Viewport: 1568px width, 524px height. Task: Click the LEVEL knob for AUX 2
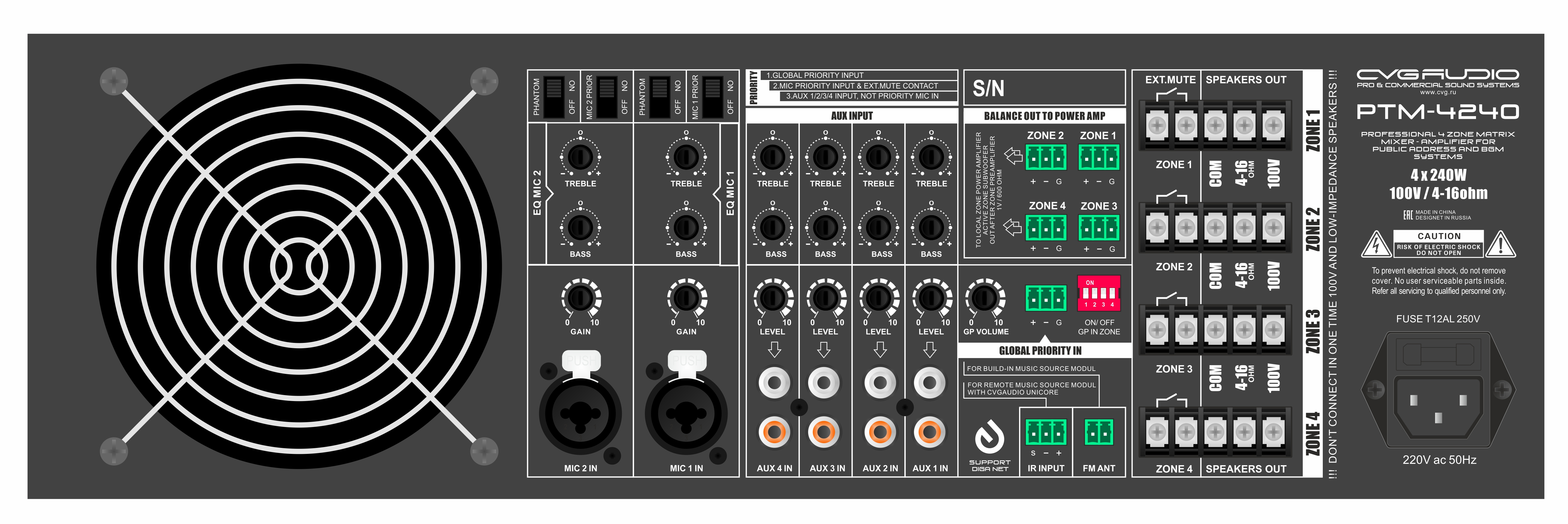878,298
